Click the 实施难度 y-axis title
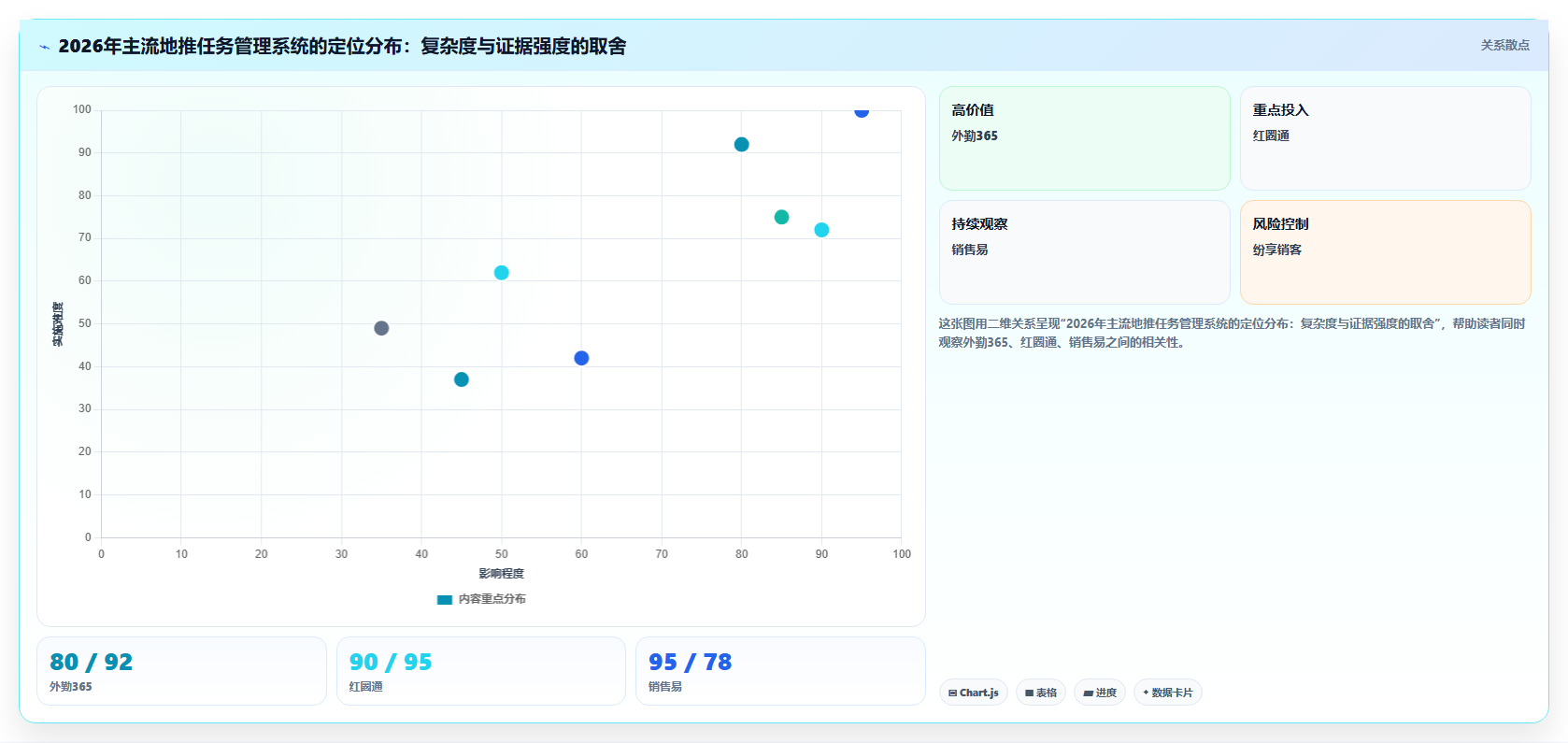This screenshot has width=1568, height=743. pyautogui.click(x=58, y=324)
